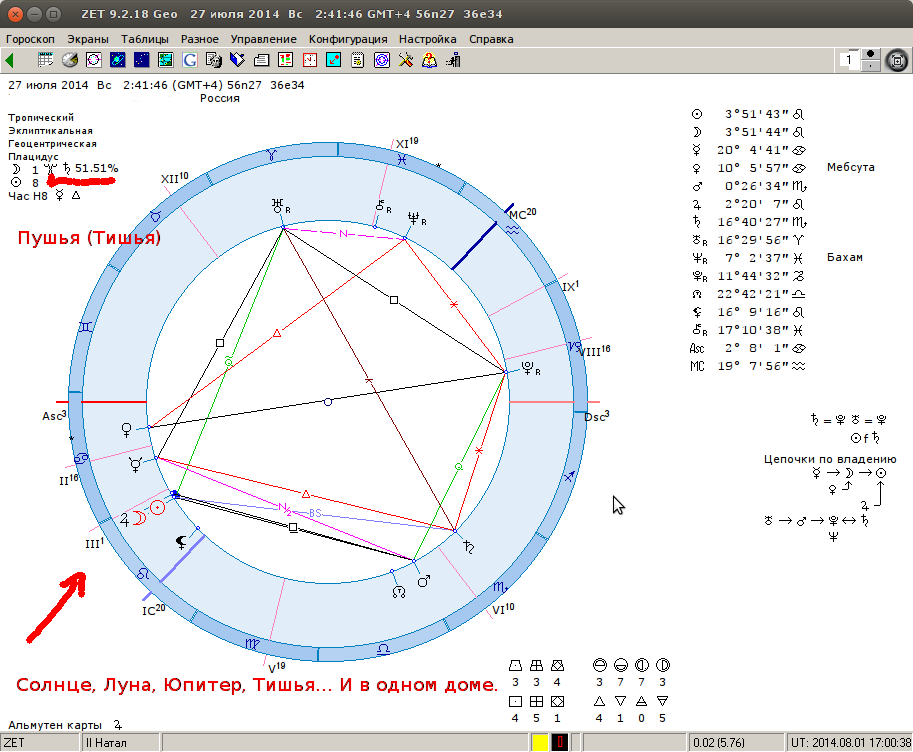Click the number field showing 1
This screenshot has width=913, height=752.
848,61
